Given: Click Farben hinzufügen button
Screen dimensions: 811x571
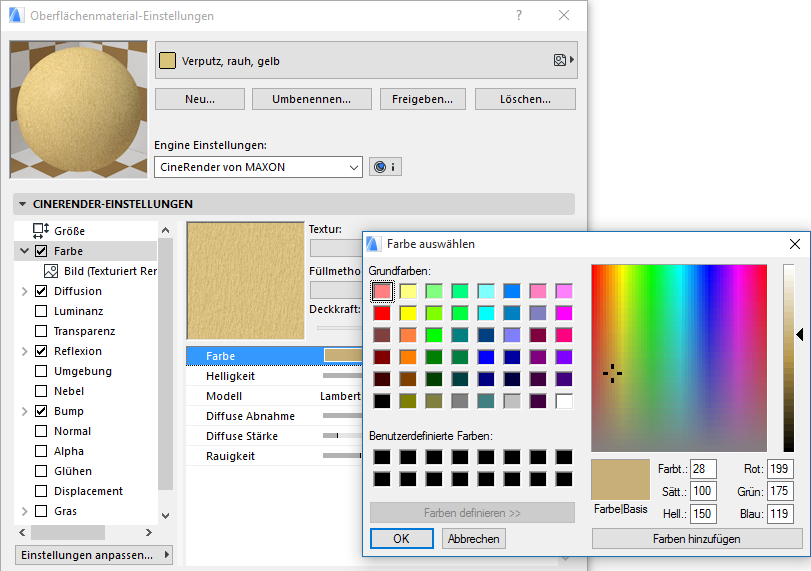Looking at the screenshot, I should click(x=697, y=538).
